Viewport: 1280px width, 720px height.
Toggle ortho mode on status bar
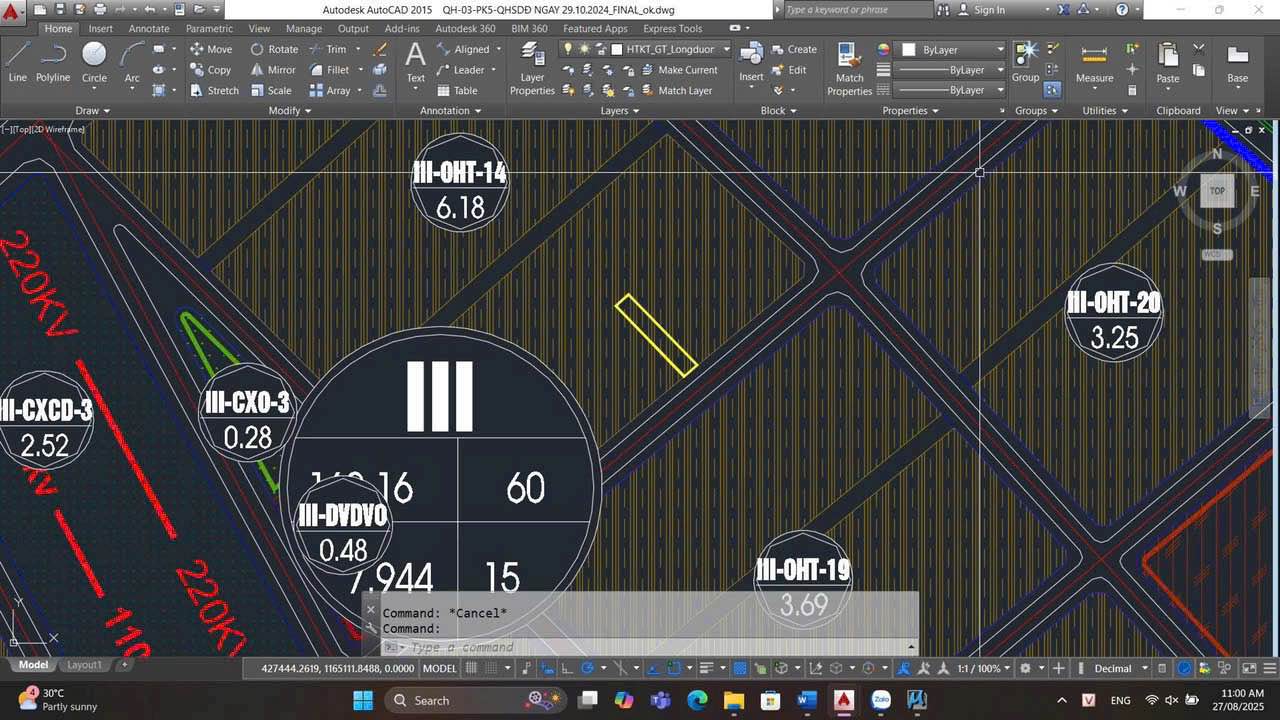[567, 667]
